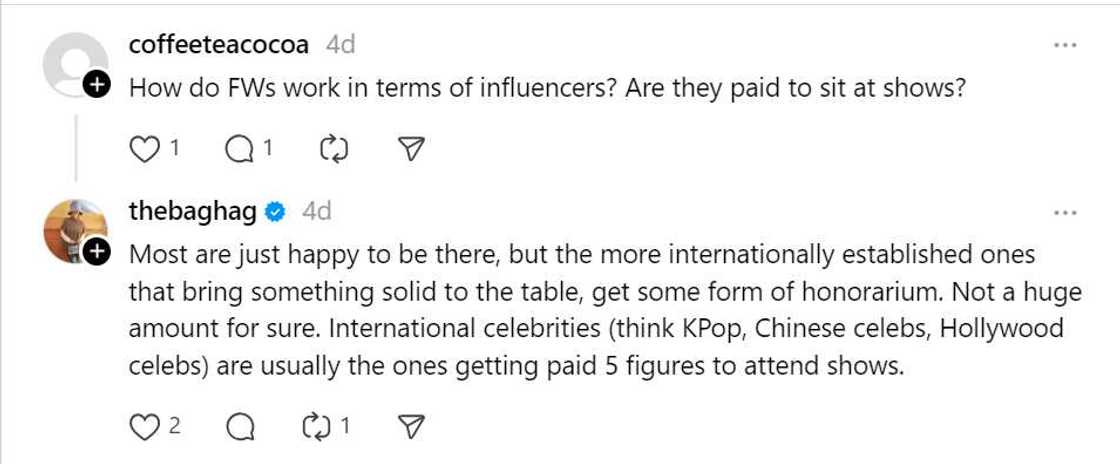
Task: View coffeeteacocoa's profile avatar
Action: pos(74,63)
